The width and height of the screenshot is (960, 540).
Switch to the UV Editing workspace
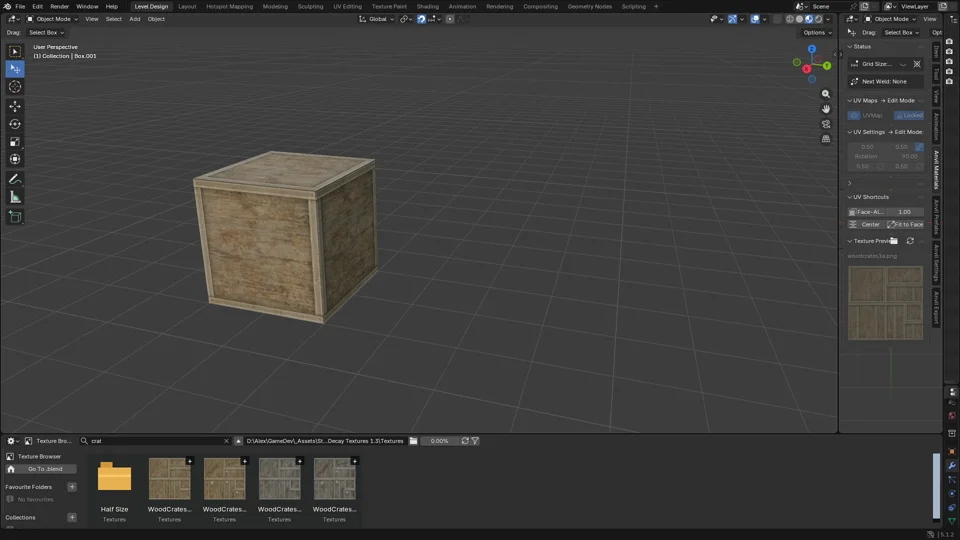[347, 6]
